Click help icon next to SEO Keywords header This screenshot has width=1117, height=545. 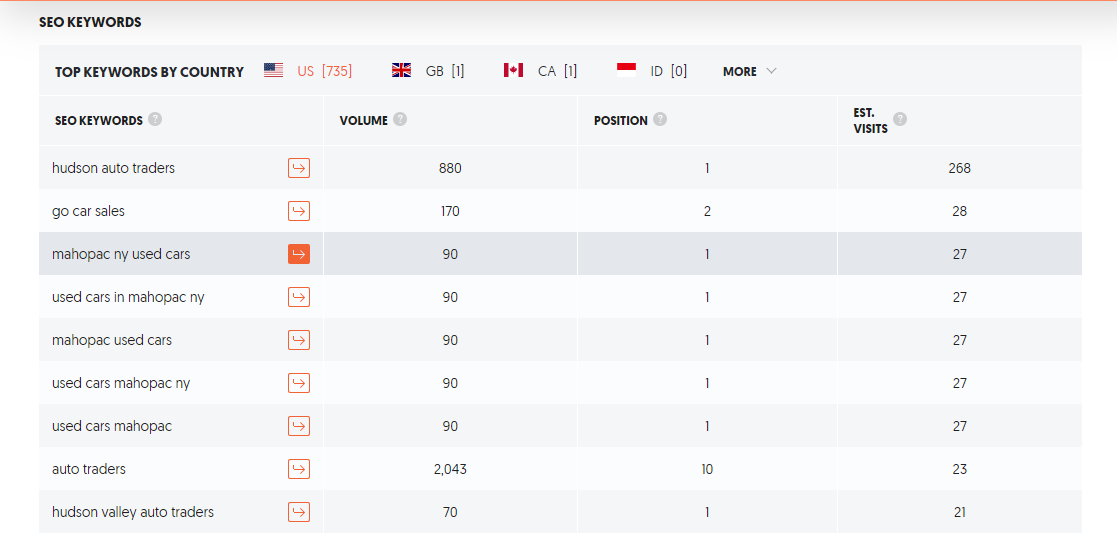coord(155,119)
